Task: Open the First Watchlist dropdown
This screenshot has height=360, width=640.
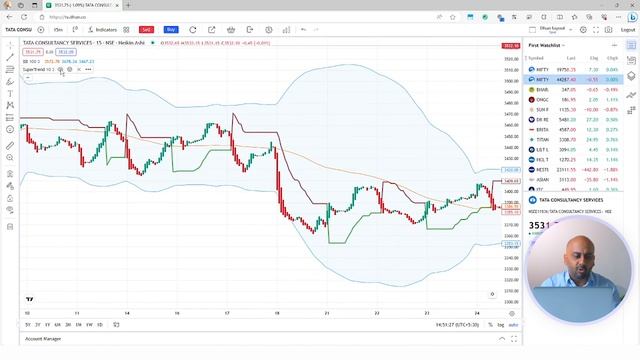Action: (x=547, y=45)
